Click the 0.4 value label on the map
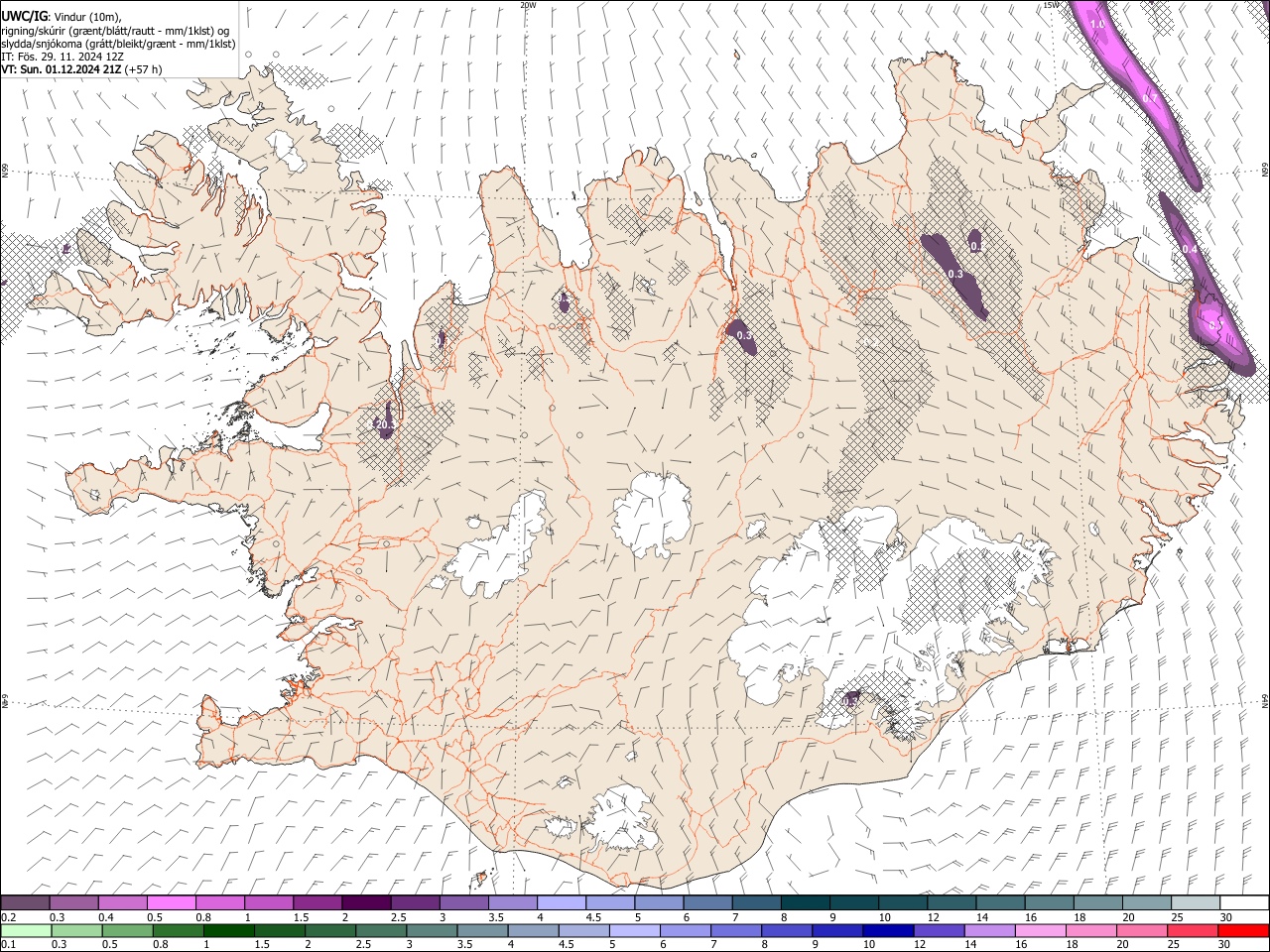Image resolution: width=1270 pixels, height=952 pixels. point(1191,250)
